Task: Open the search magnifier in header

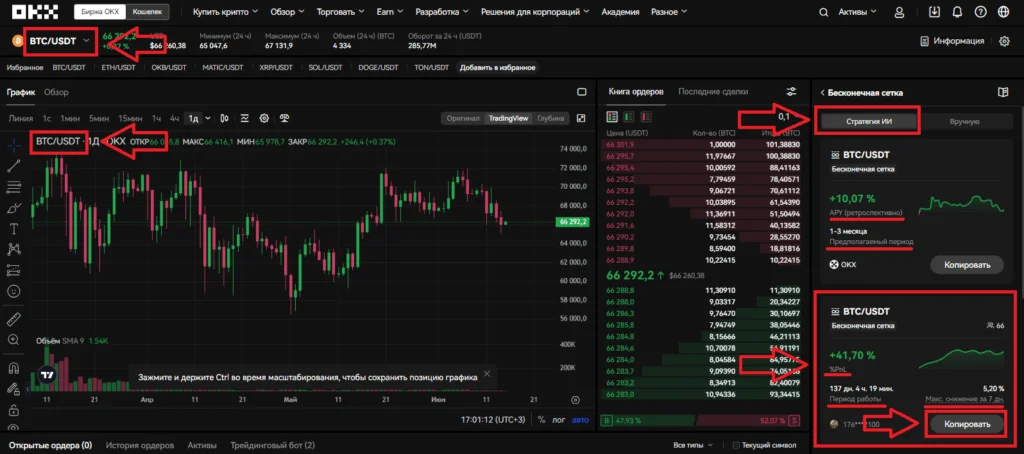Action: (825, 12)
